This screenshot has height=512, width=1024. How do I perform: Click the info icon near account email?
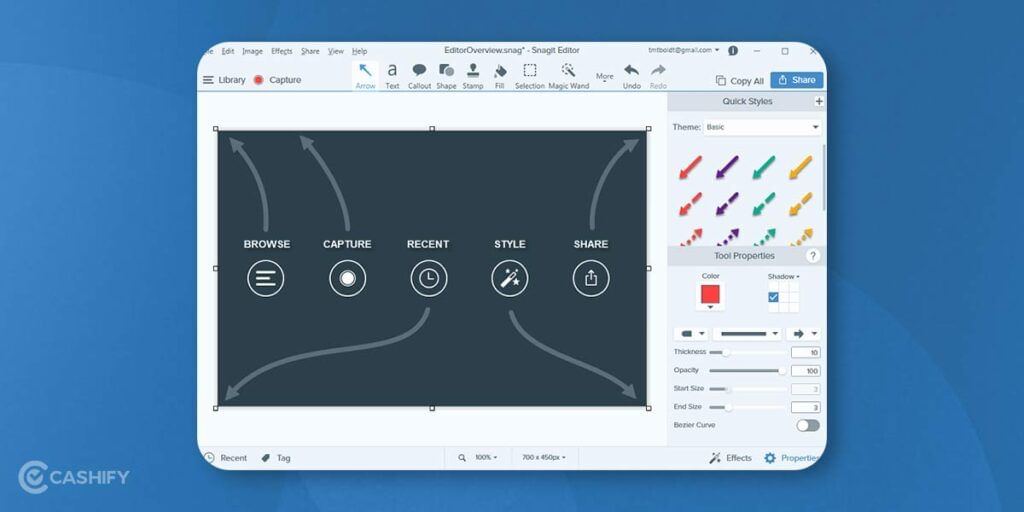tap(733, 50)
